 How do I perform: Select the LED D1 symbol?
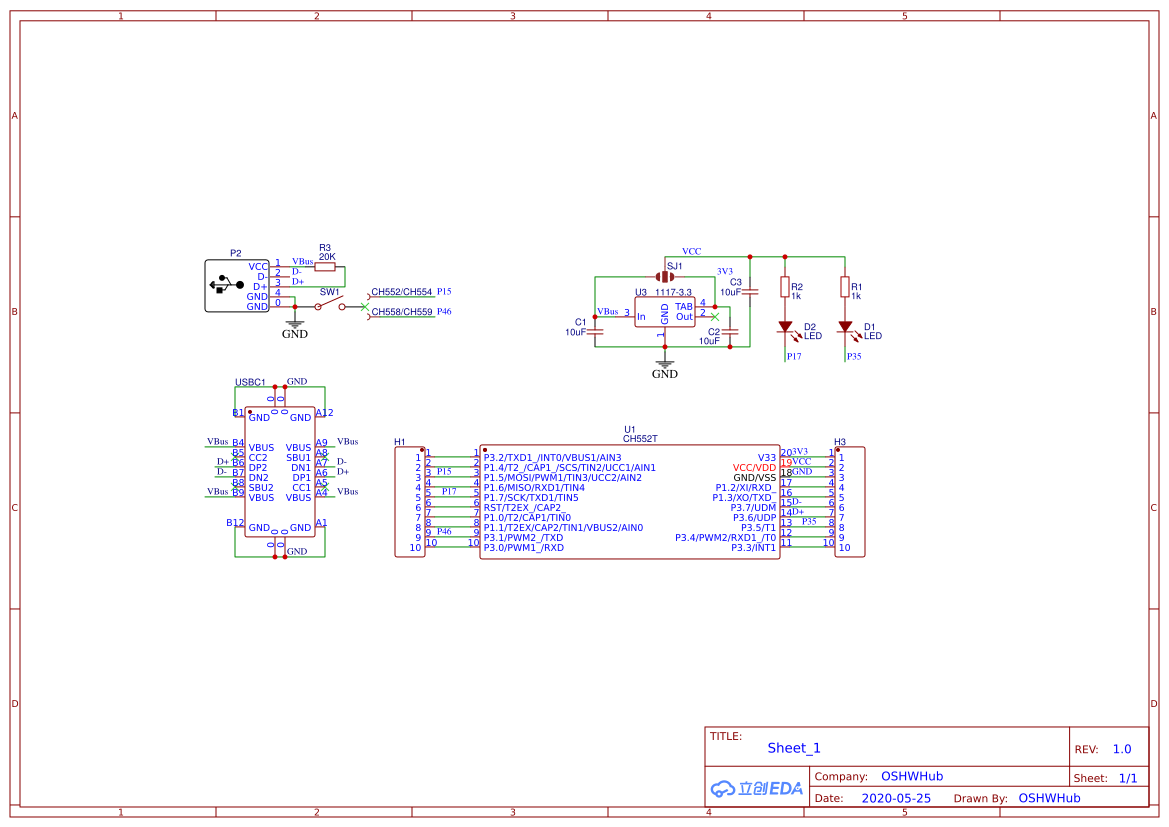(845, 327)
